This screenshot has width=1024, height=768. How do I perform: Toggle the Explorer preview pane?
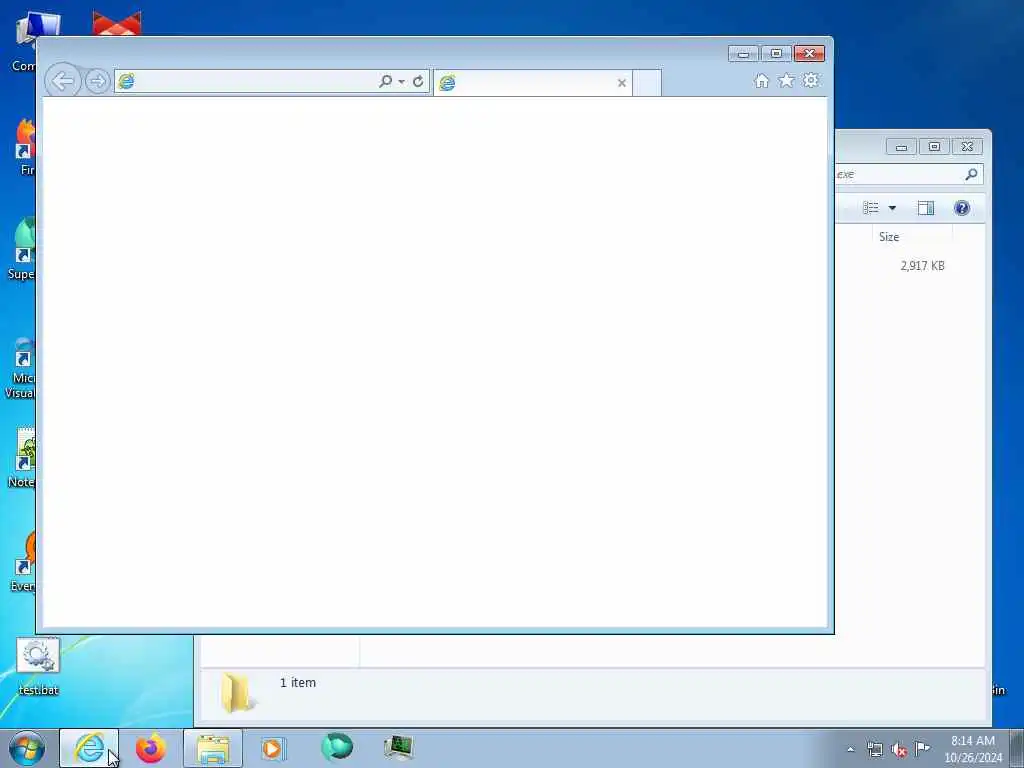[925, 208]
